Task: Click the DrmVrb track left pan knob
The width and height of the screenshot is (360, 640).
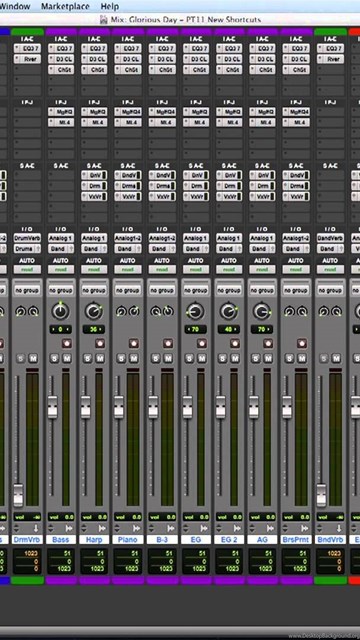Action: click(20, 312)
